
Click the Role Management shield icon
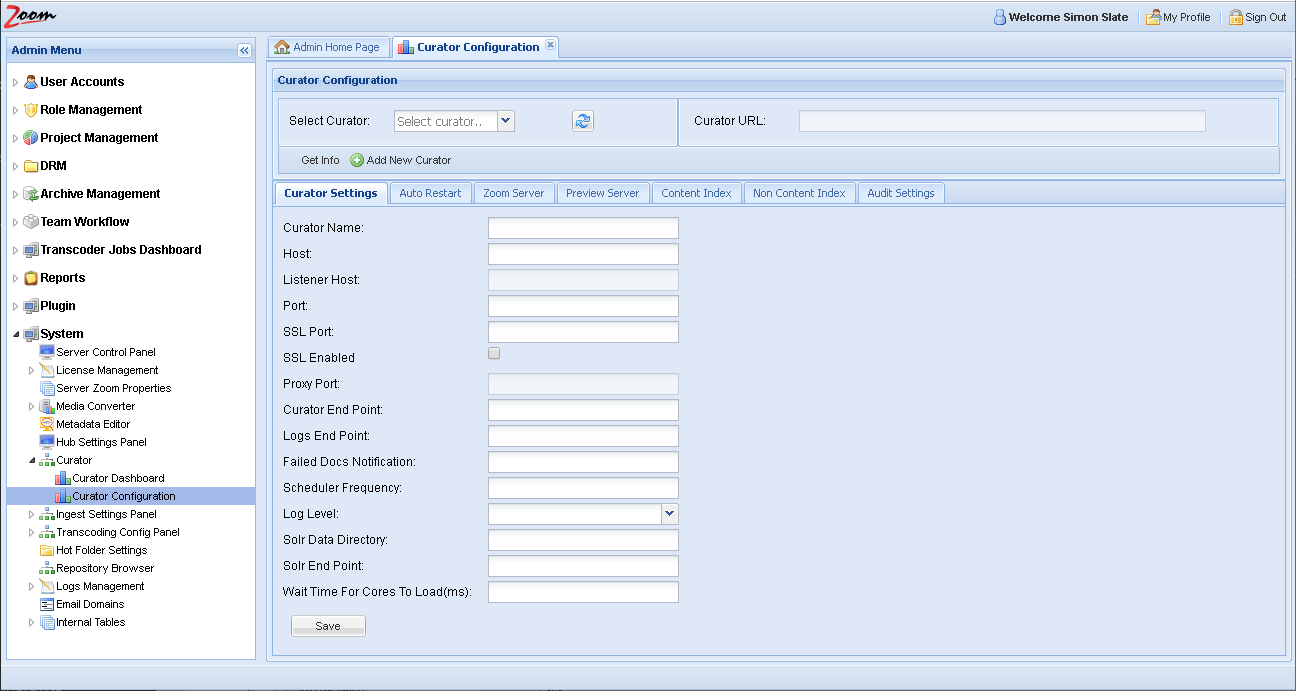tap(31, 110)
